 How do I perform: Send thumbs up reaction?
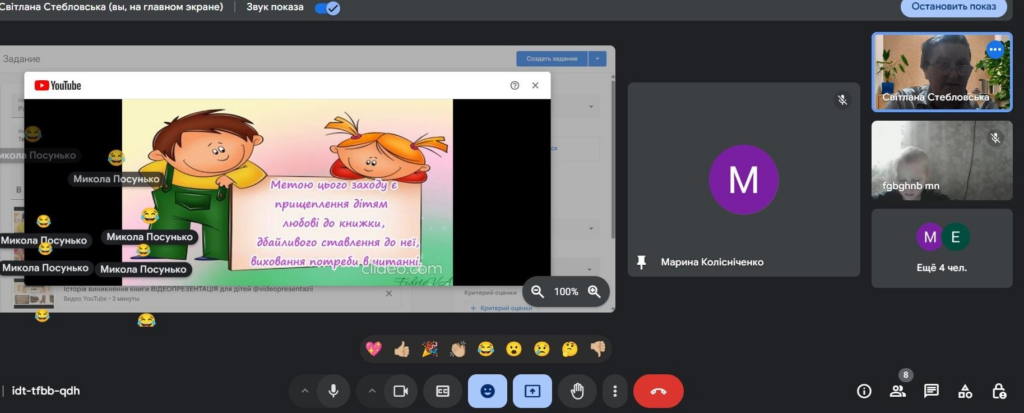402,349
